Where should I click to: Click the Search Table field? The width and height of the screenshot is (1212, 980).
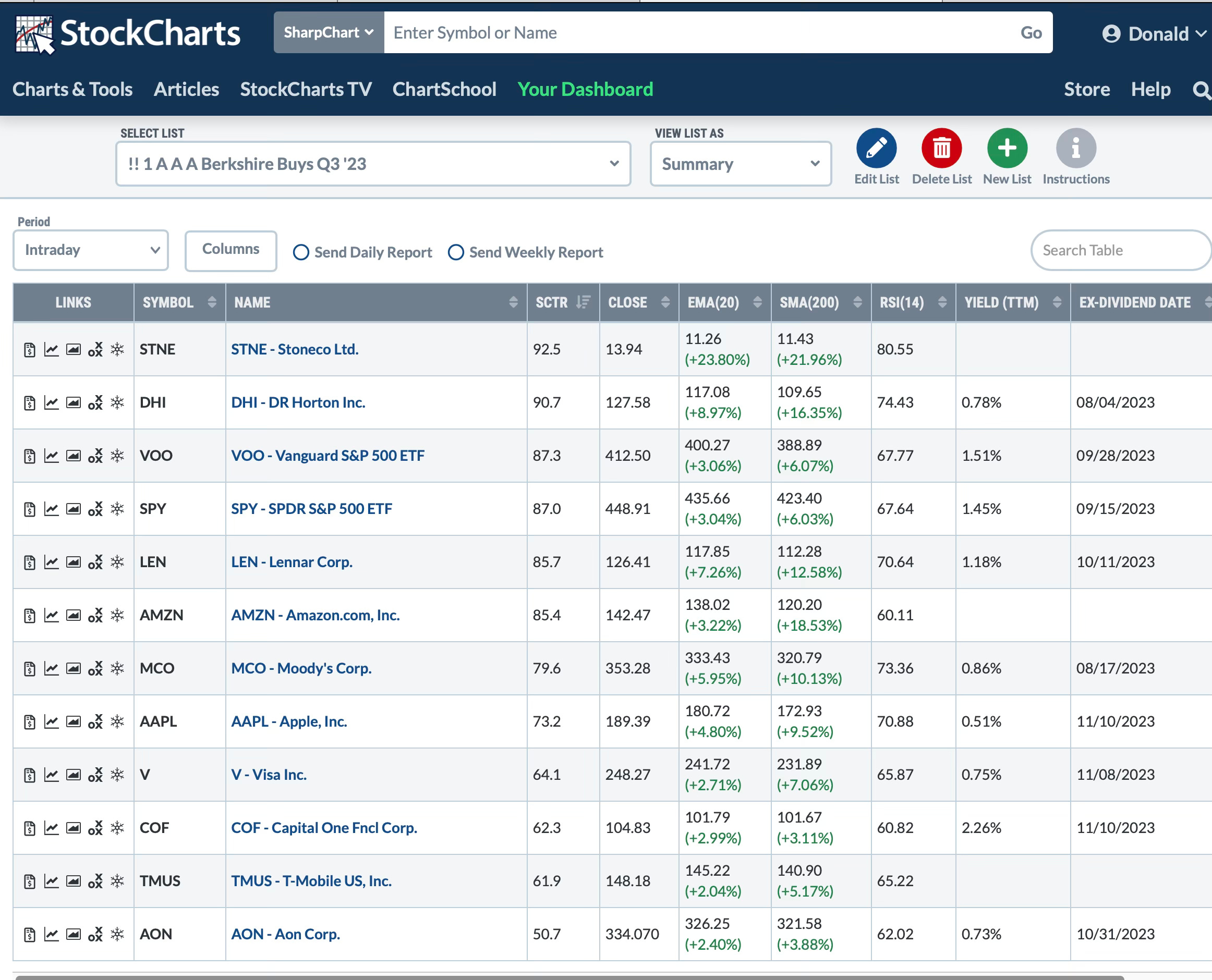click(1121, 250)
